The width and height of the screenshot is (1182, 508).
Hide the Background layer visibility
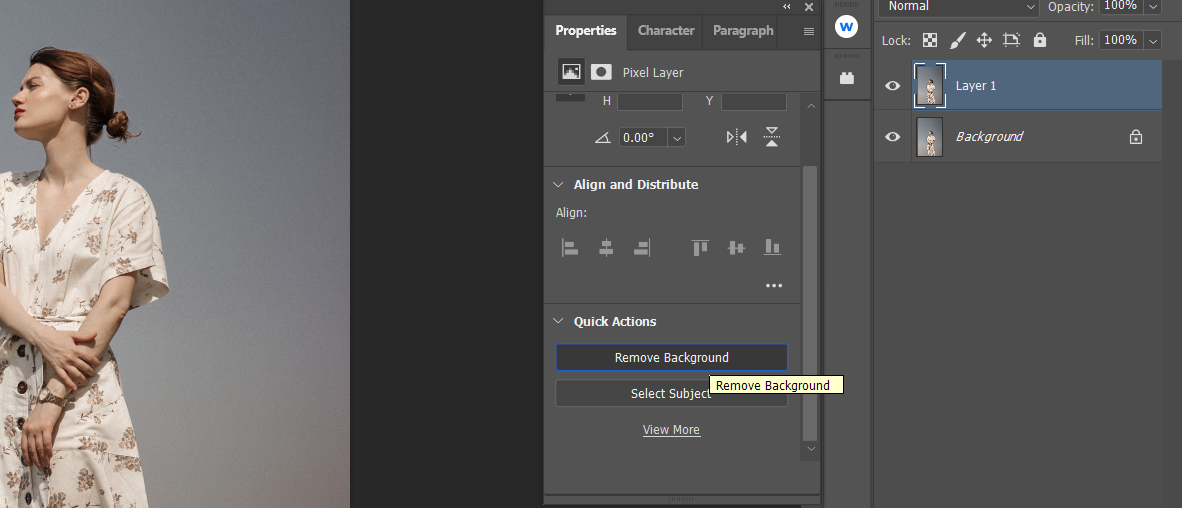pyautogui.click(x=893, y=137)
